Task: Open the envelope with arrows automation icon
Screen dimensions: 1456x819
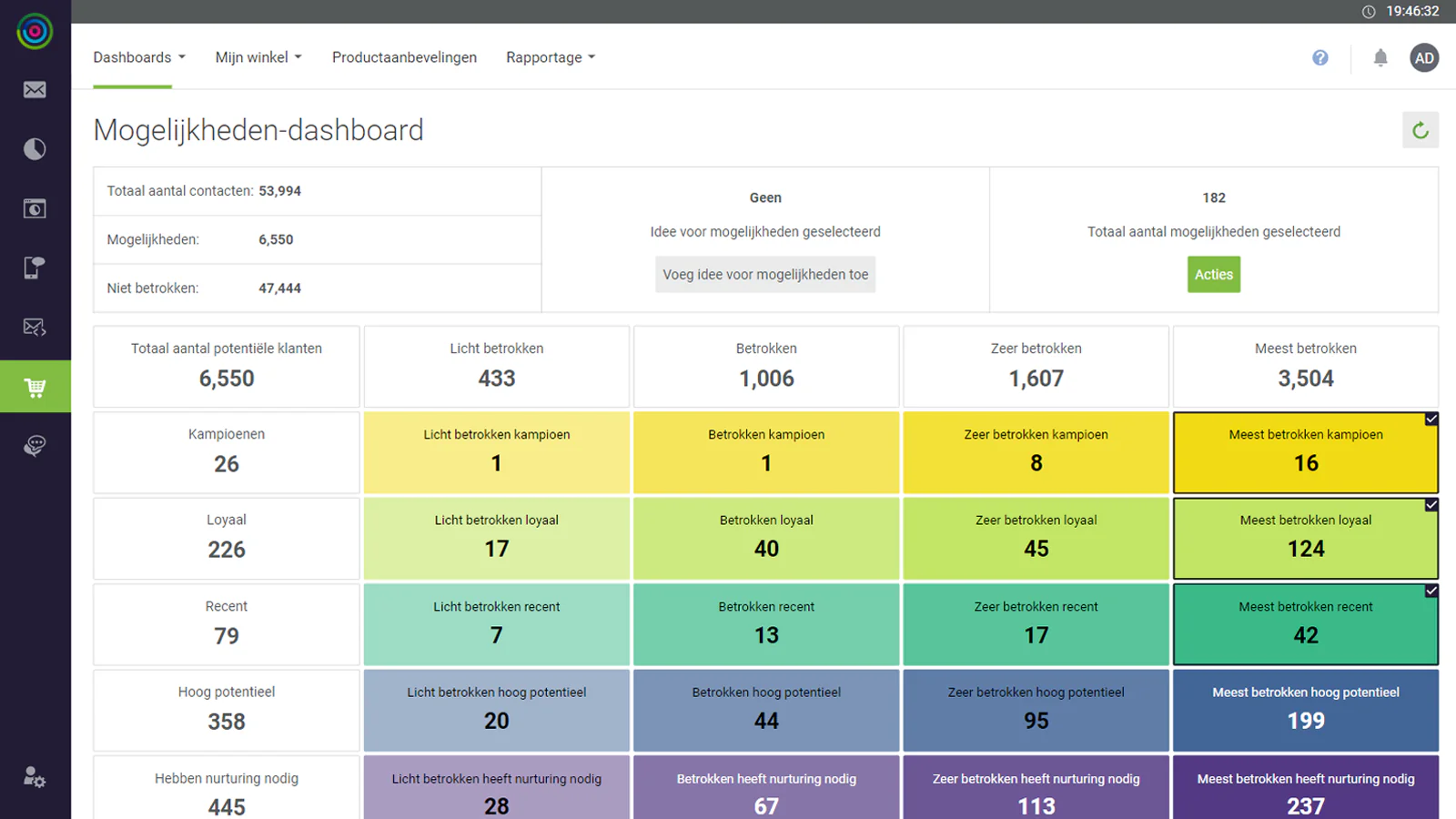Action: pos(35,328)
